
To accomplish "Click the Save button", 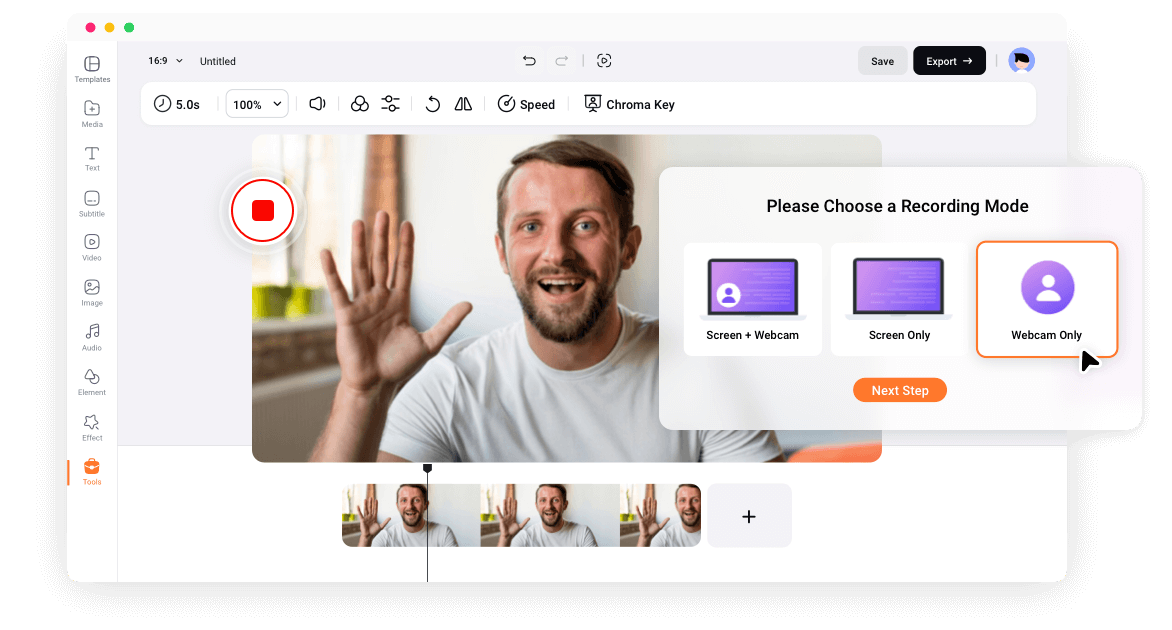I will [882, 60].
